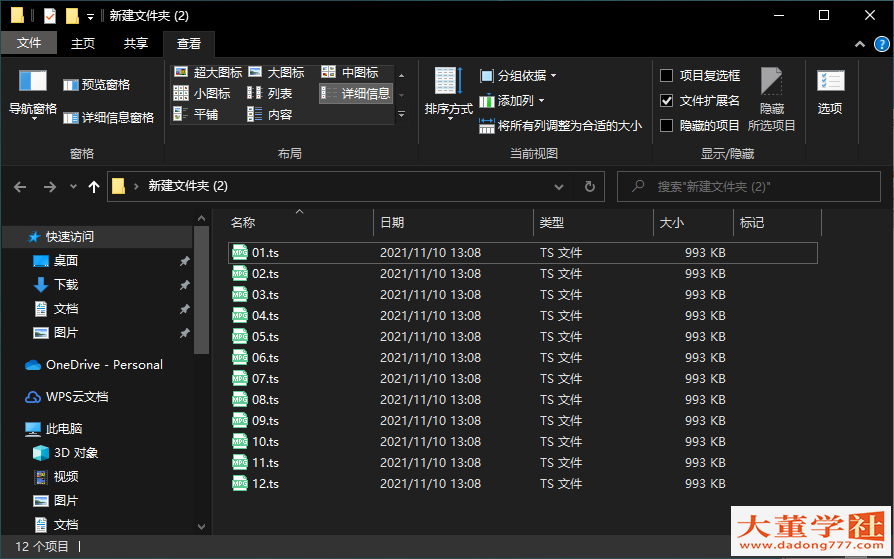This screenshot has width=894, height=559.
Task: Select the file 03.ts
Action: (x=523, y=294)
